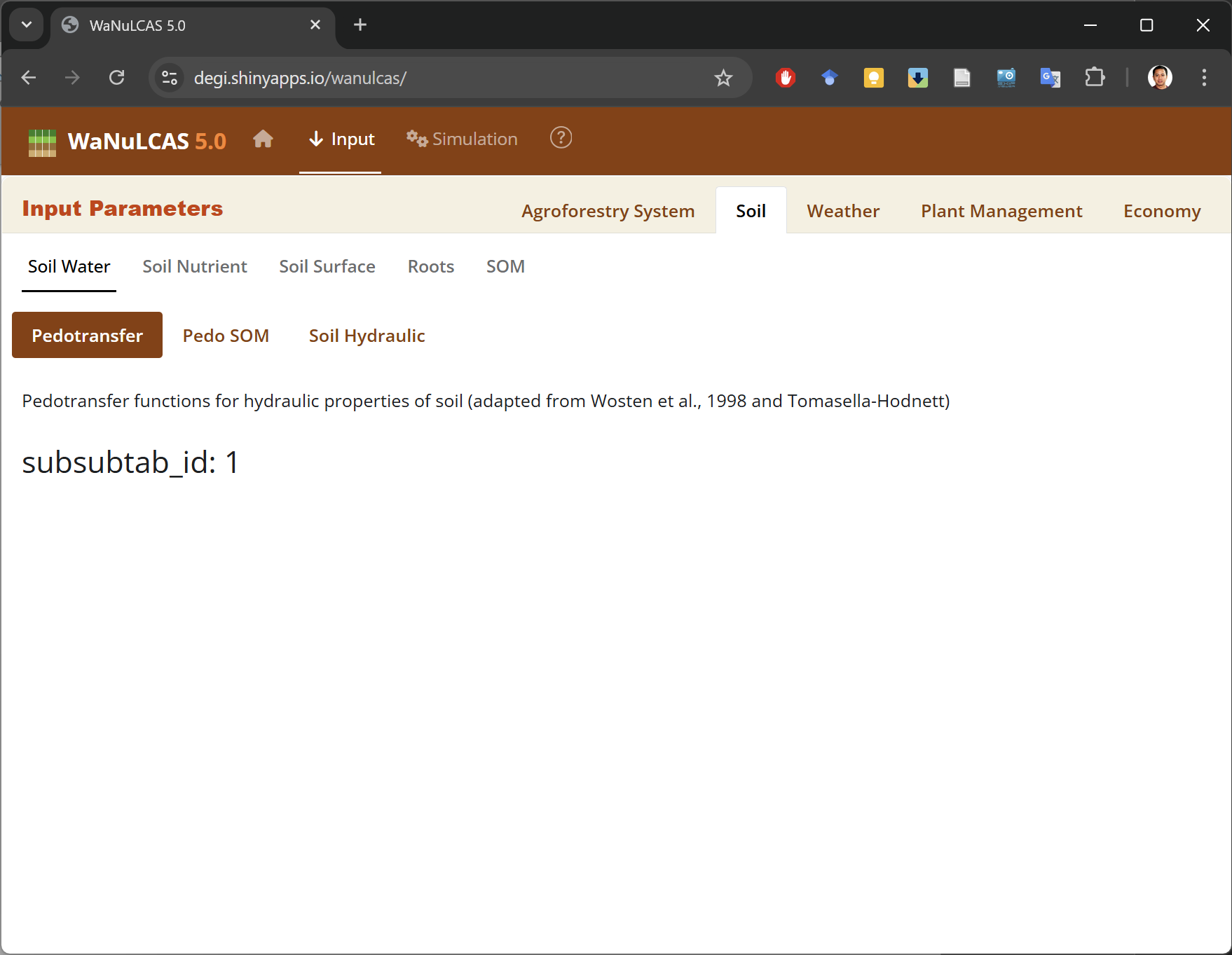Open the browser extensions puzzle icon
1232x955 pixels.
(1094, 78)
